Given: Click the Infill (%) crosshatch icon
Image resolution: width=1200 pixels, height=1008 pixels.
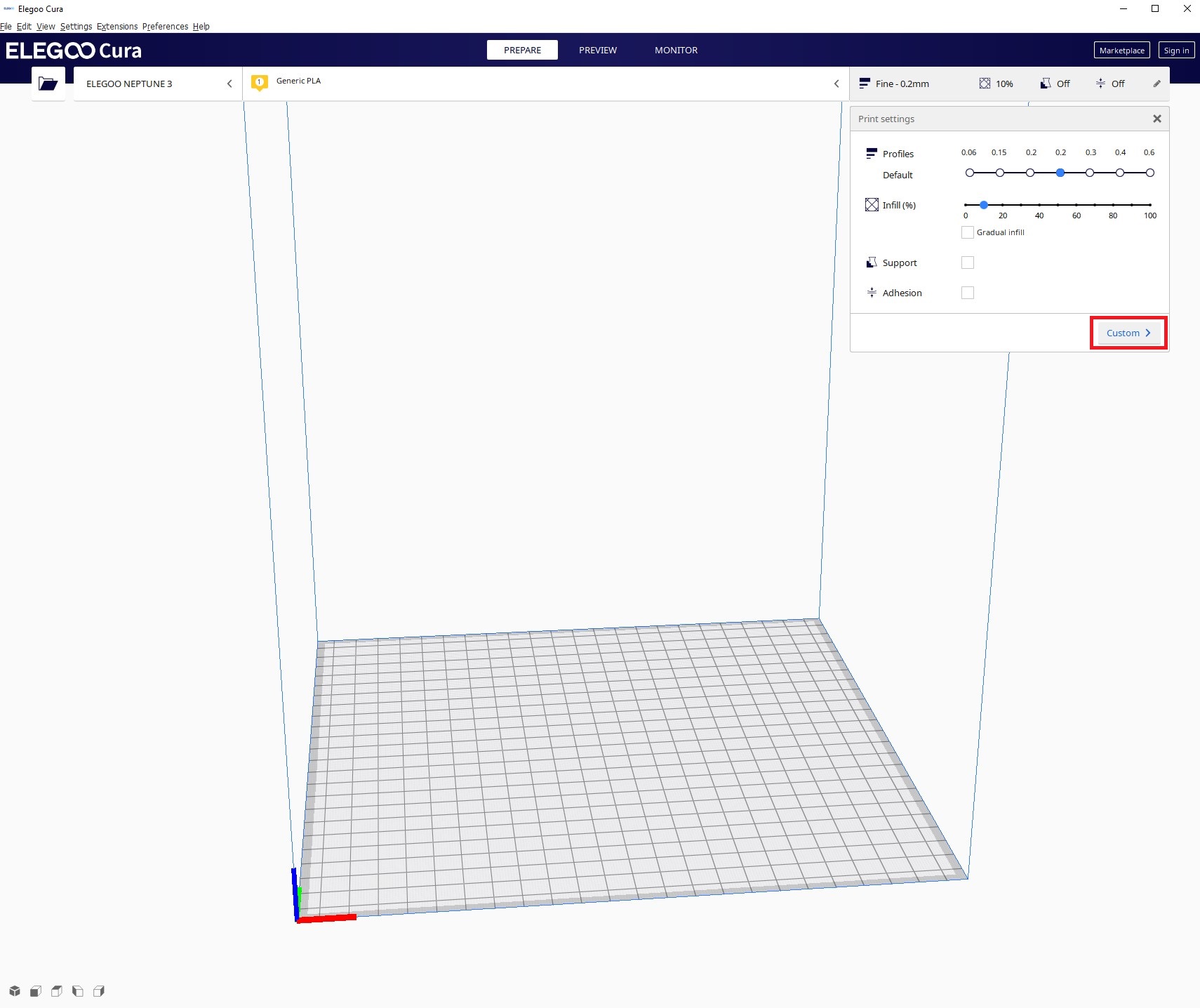Looking at the screenshot, I should point(872,204).
